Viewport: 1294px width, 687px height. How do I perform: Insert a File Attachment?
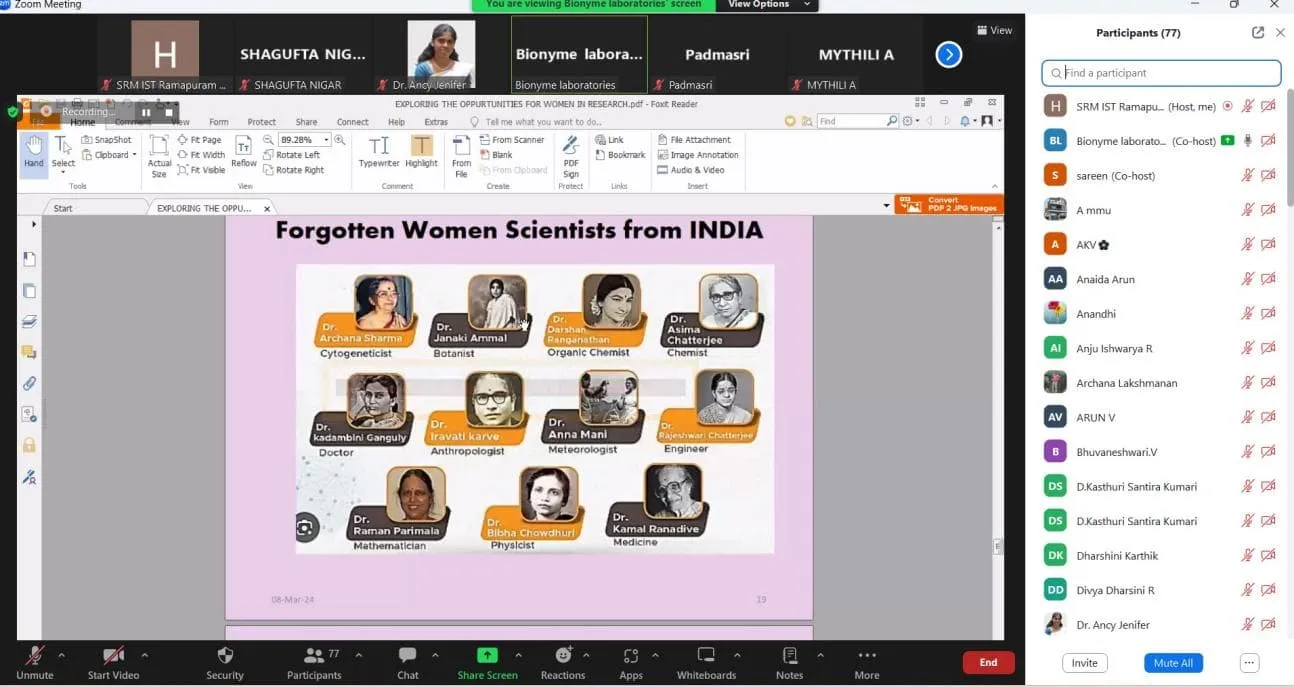[x=694, y=140]
